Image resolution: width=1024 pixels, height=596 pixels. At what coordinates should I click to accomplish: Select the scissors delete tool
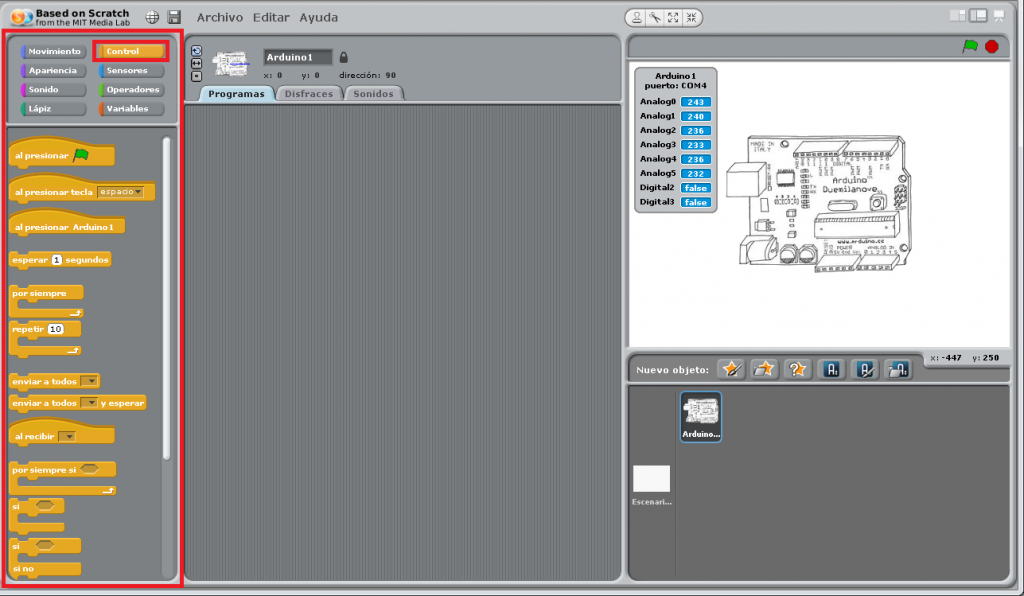pyautogui.click(x=654, y=17)
